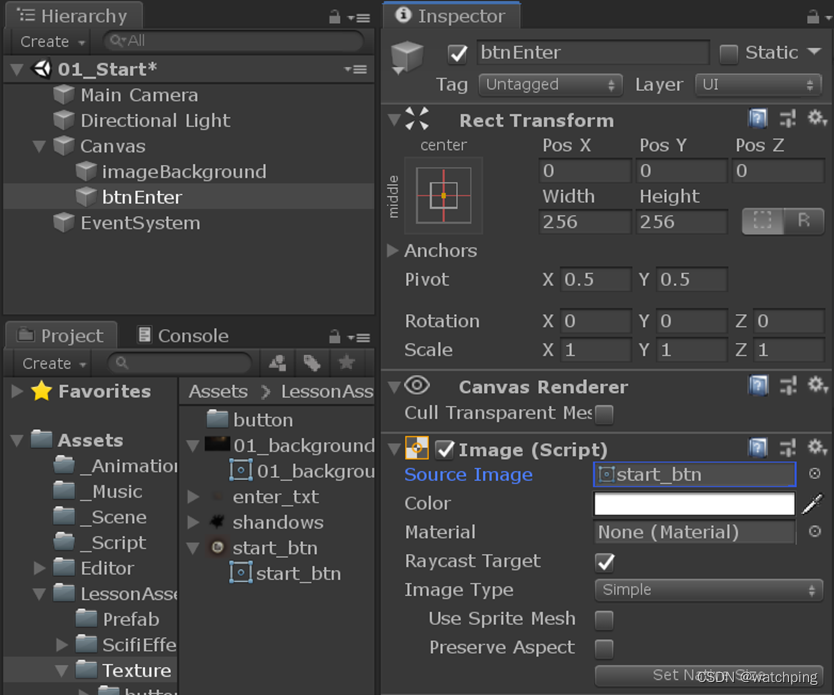Image resolution: width=834 pixels, height=695 pixels.
Task: Expand the enter_txt asset
Action: [x=193, y=497]
